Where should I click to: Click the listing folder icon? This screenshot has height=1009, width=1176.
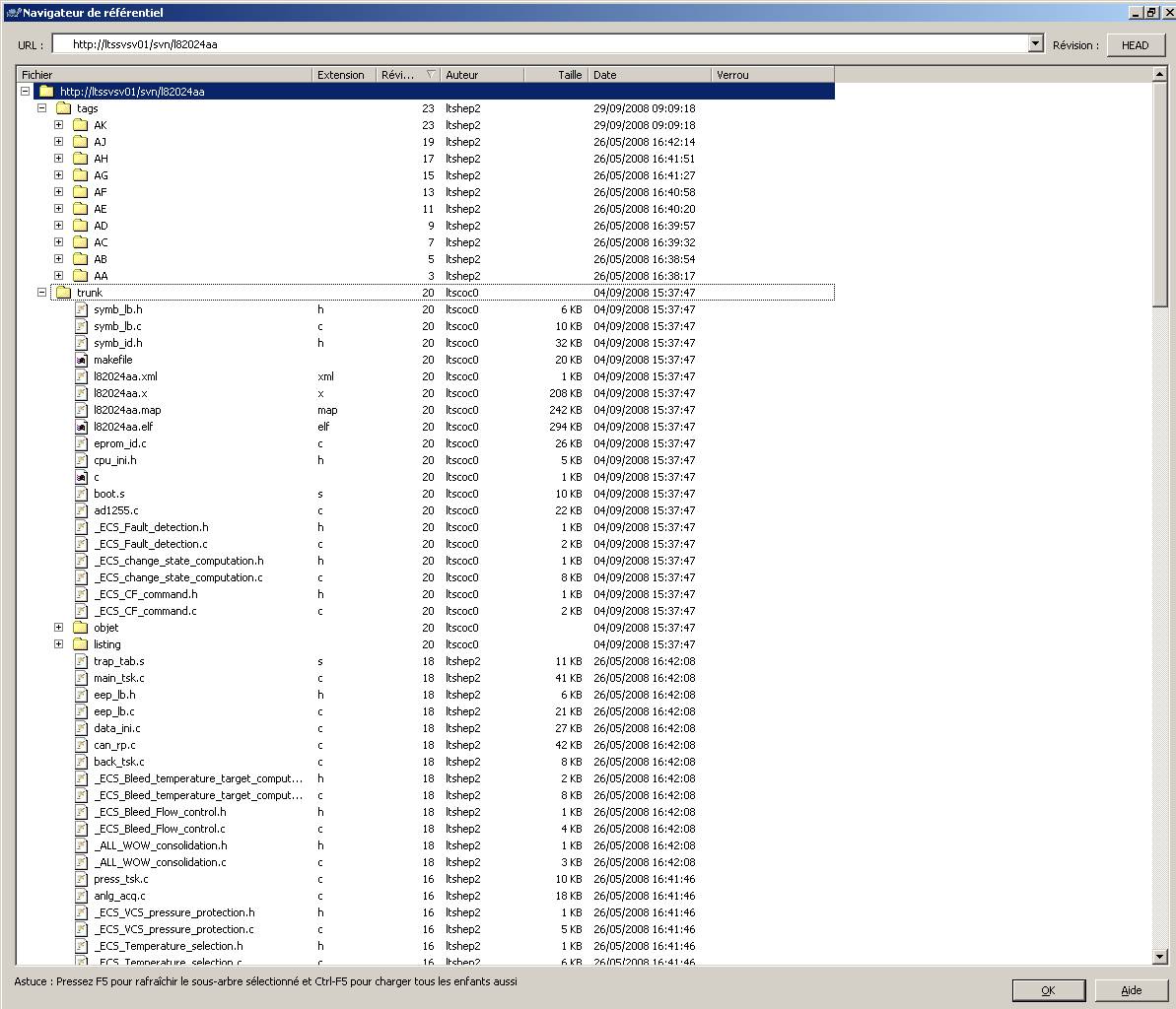[x=80, y=644]
